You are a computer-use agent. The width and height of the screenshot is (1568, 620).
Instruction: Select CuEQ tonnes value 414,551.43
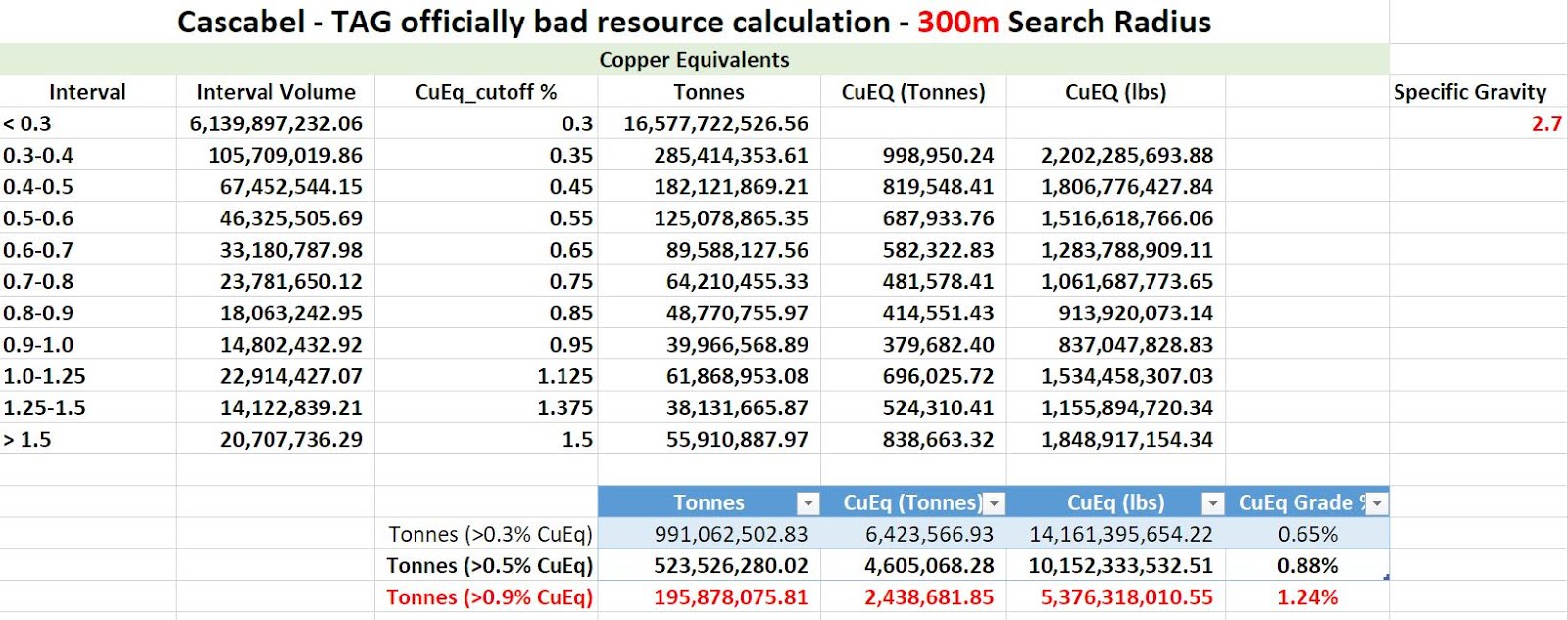click(913, 312)
